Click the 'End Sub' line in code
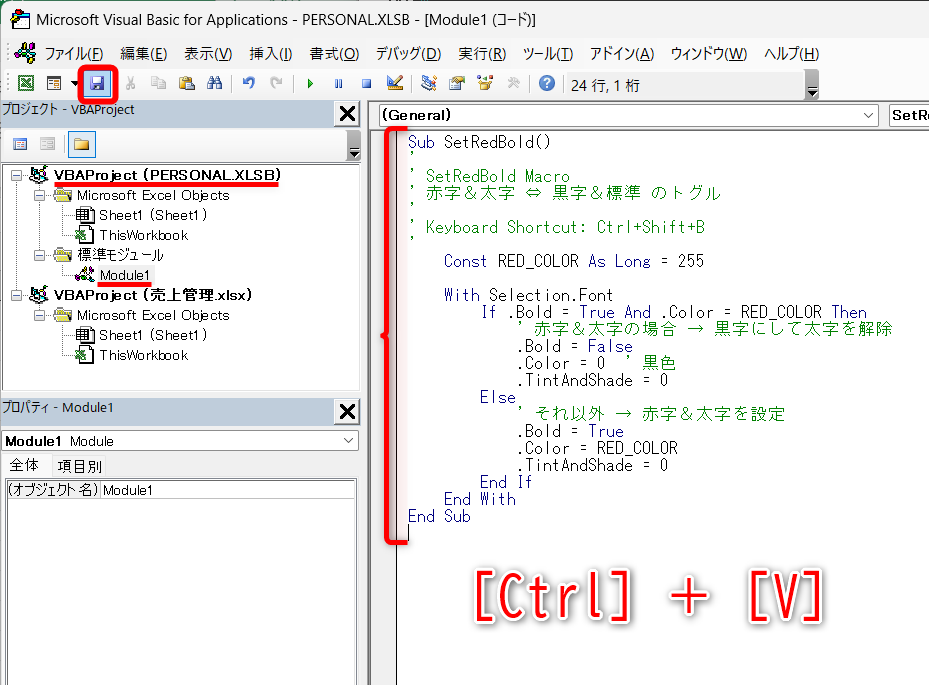The width and height of the screenshot is (929, 685). coord(439,517)
